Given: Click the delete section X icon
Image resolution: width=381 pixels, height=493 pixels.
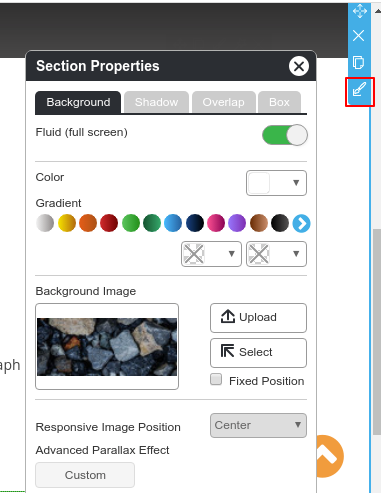Looking at the screenshot, I should click(359, 35).
